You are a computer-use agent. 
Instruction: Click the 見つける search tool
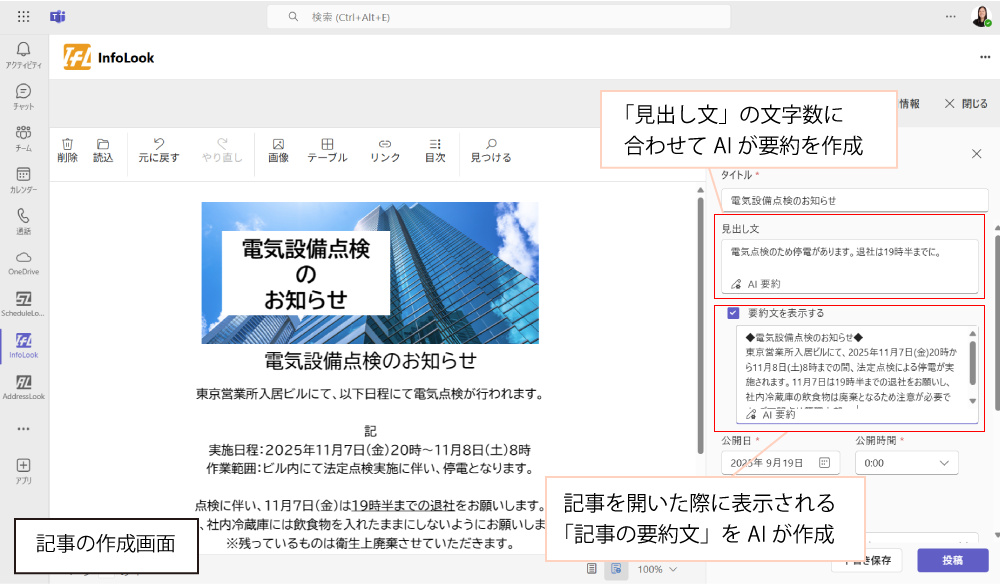pyautogui.click(x=491, y=150)
